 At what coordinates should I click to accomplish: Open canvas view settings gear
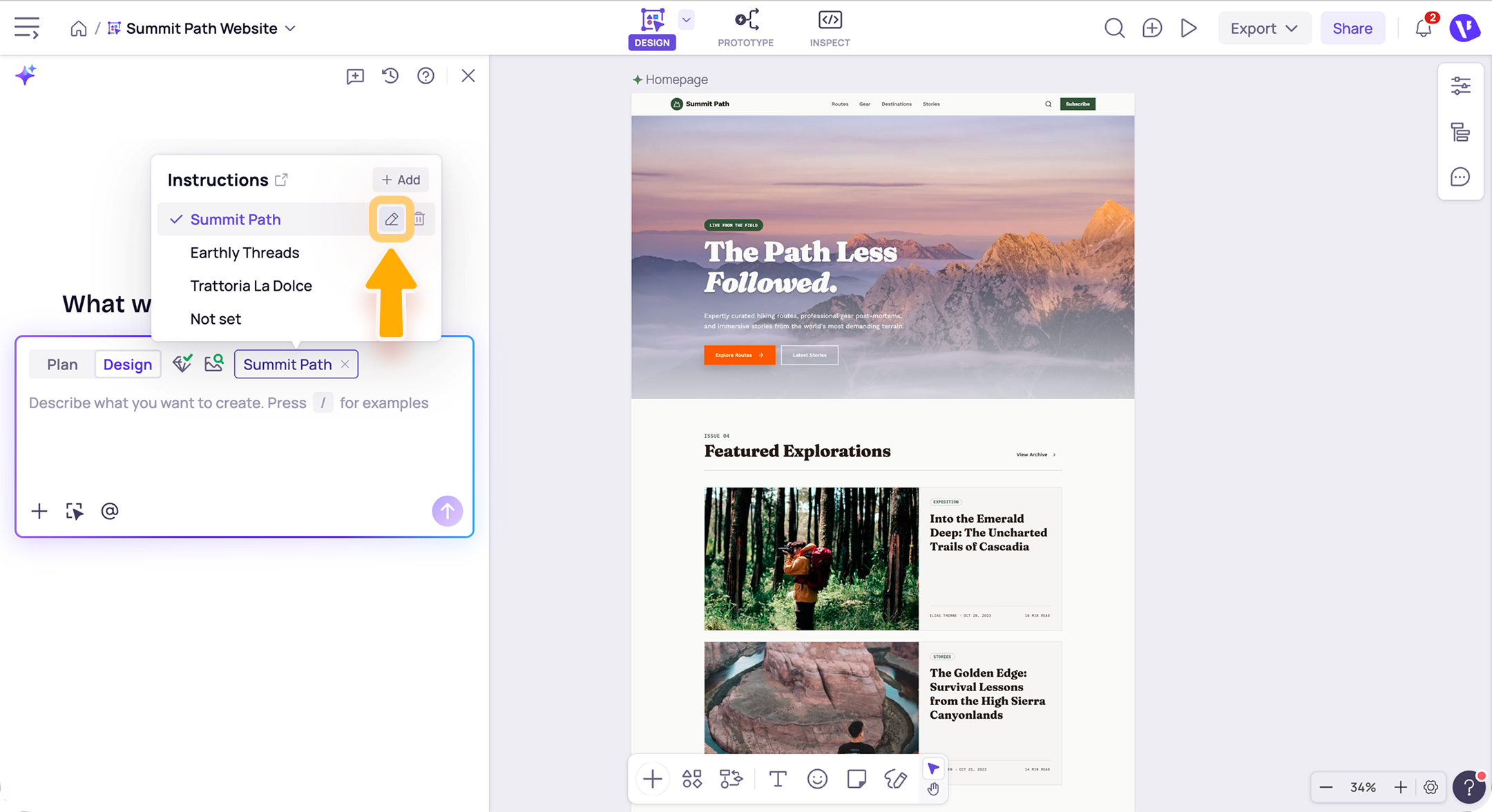click(1431, 788)
